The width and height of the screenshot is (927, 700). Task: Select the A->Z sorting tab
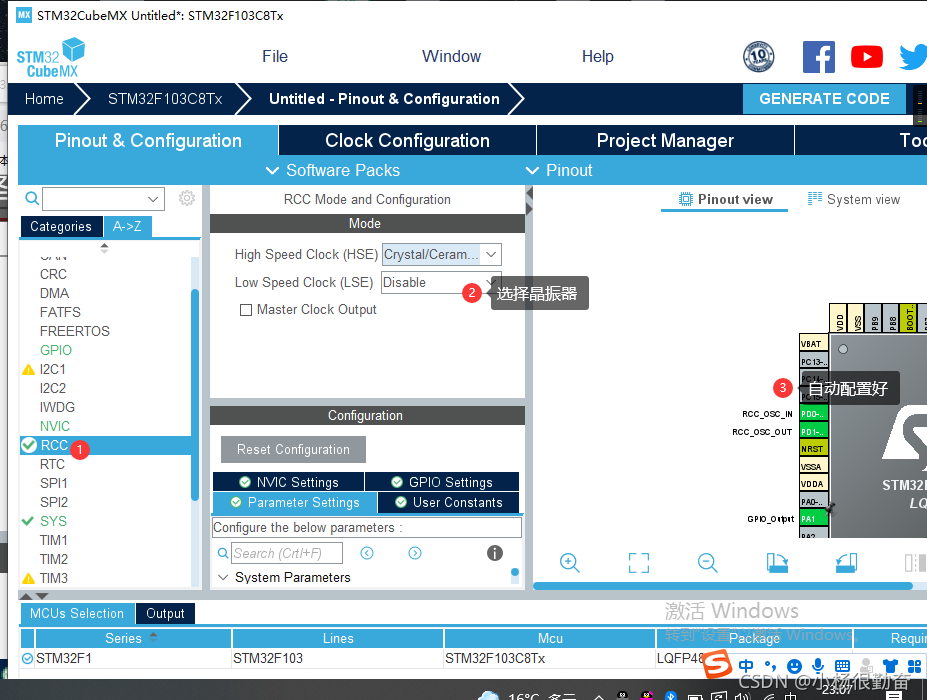tap(127, 226)
